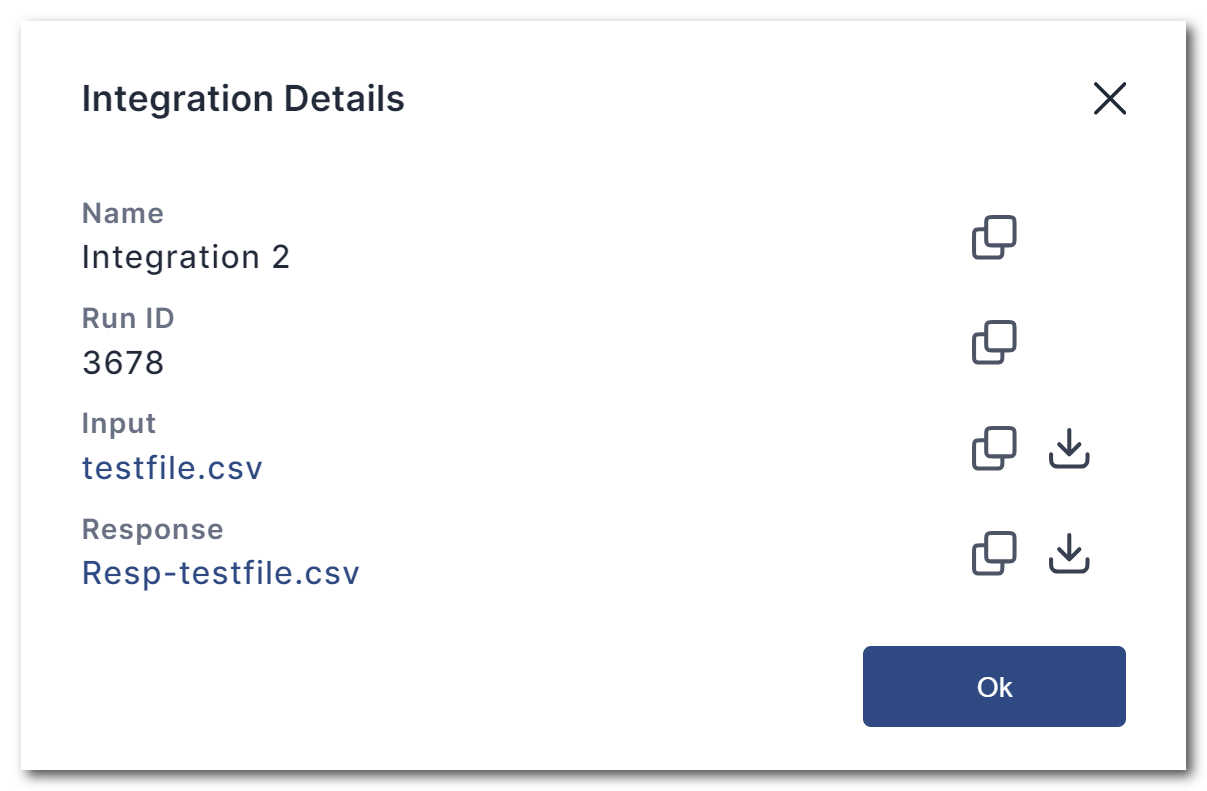Copy the integration Name value
The height and width of the screenshot is (791, 1207).
tap(994, 238)
